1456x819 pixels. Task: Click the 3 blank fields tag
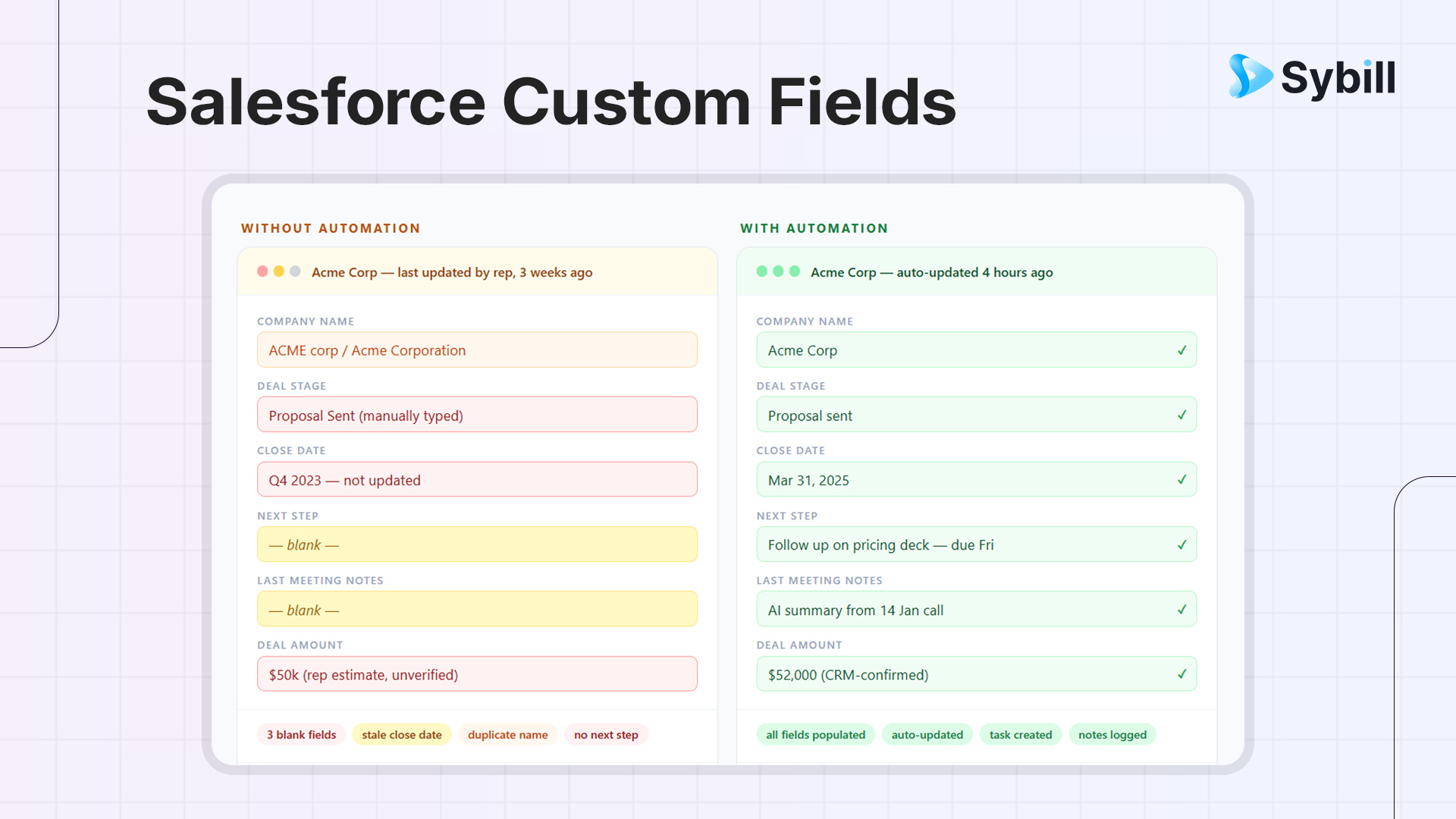(301, 735)
